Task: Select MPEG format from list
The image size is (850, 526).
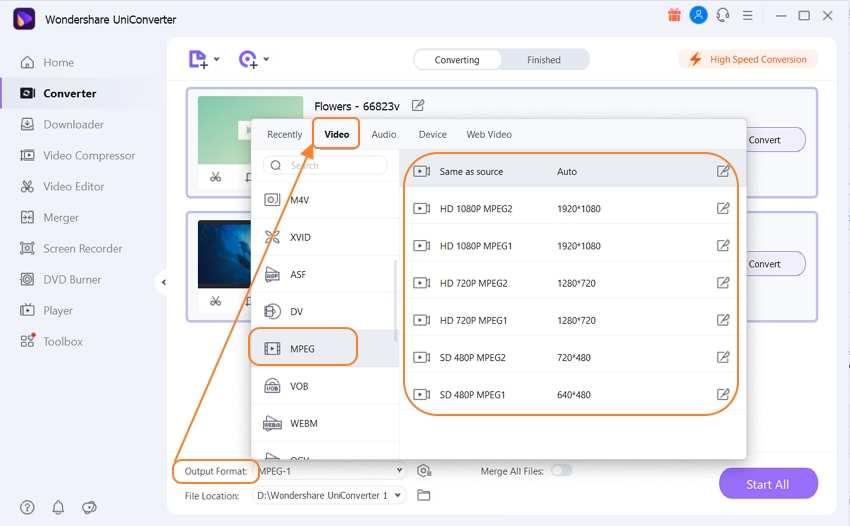Action: coord(324,348)
